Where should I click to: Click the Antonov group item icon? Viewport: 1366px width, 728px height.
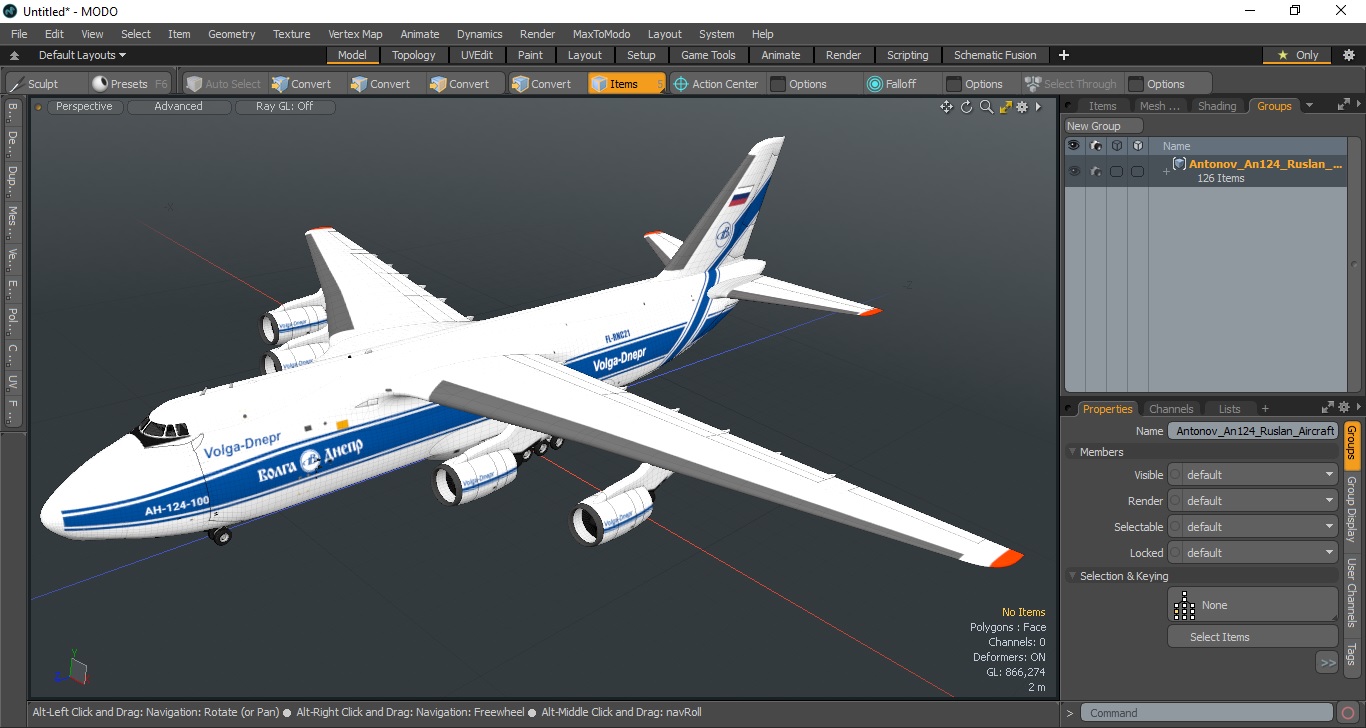(x=1179, y=164)
